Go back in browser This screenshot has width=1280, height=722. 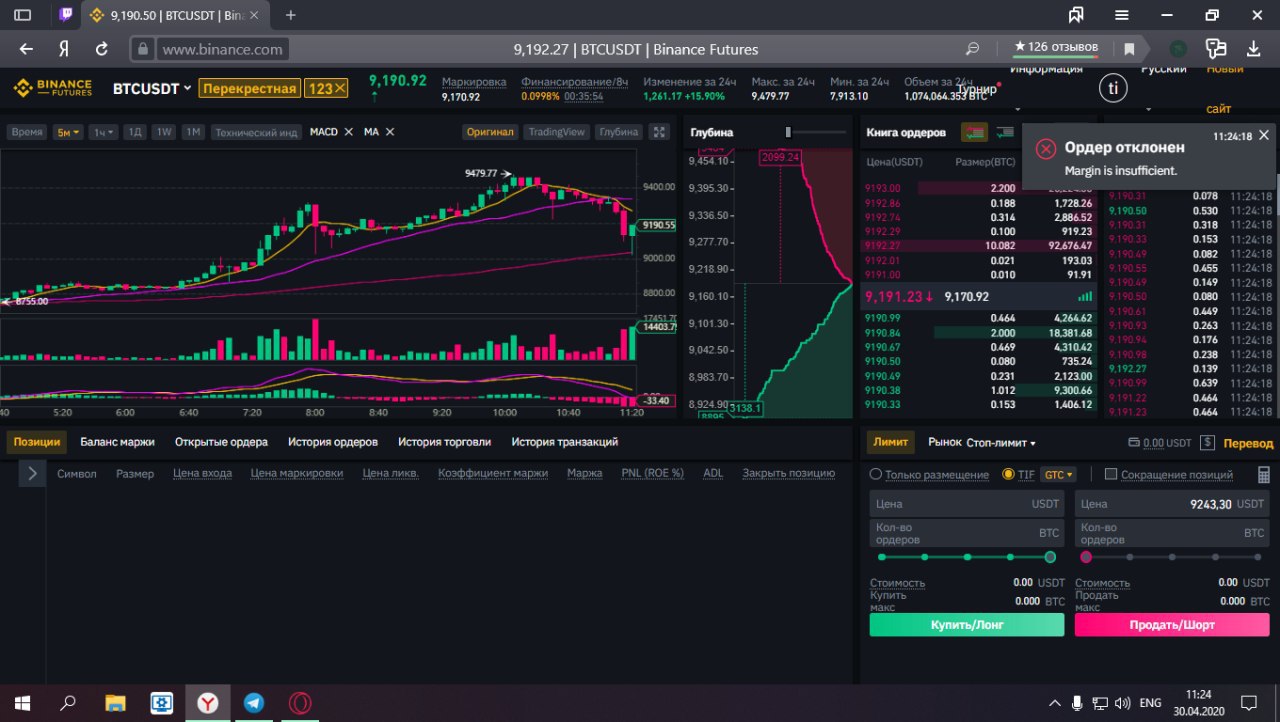click(x=26, y=49)
